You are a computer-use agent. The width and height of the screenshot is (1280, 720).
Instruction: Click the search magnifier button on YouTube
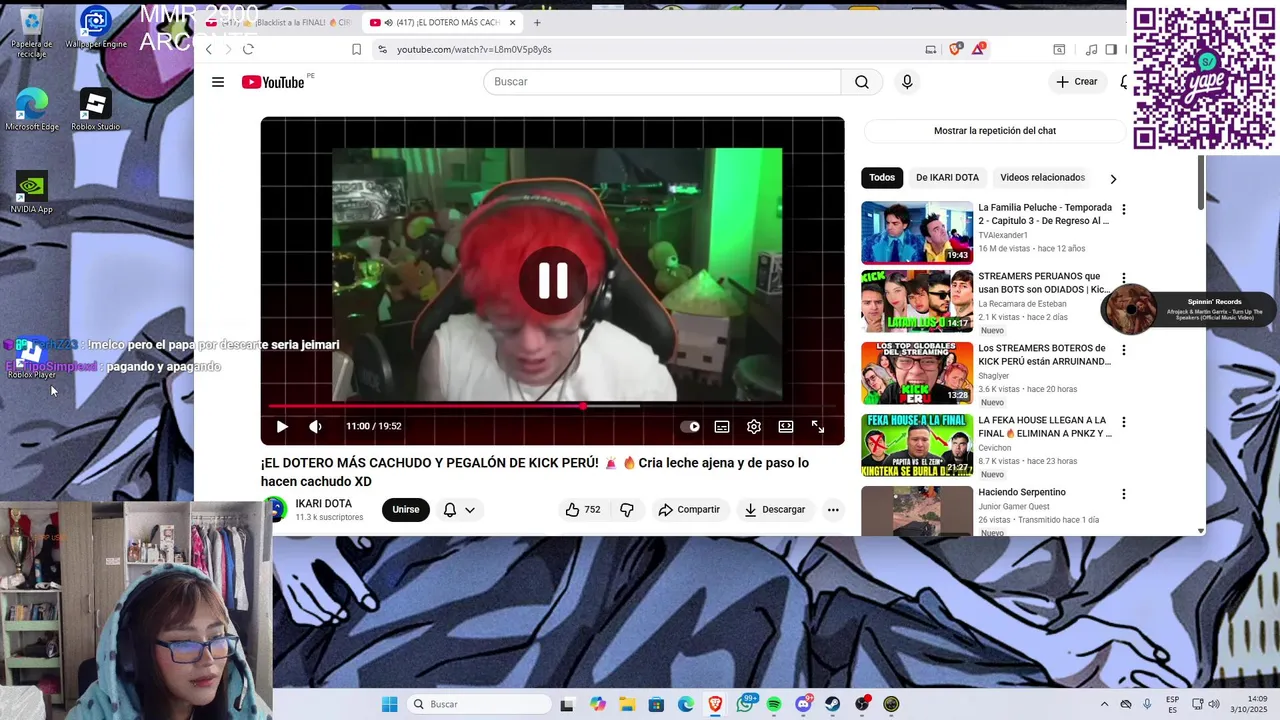pyautogui.click(x=862, y=82)
